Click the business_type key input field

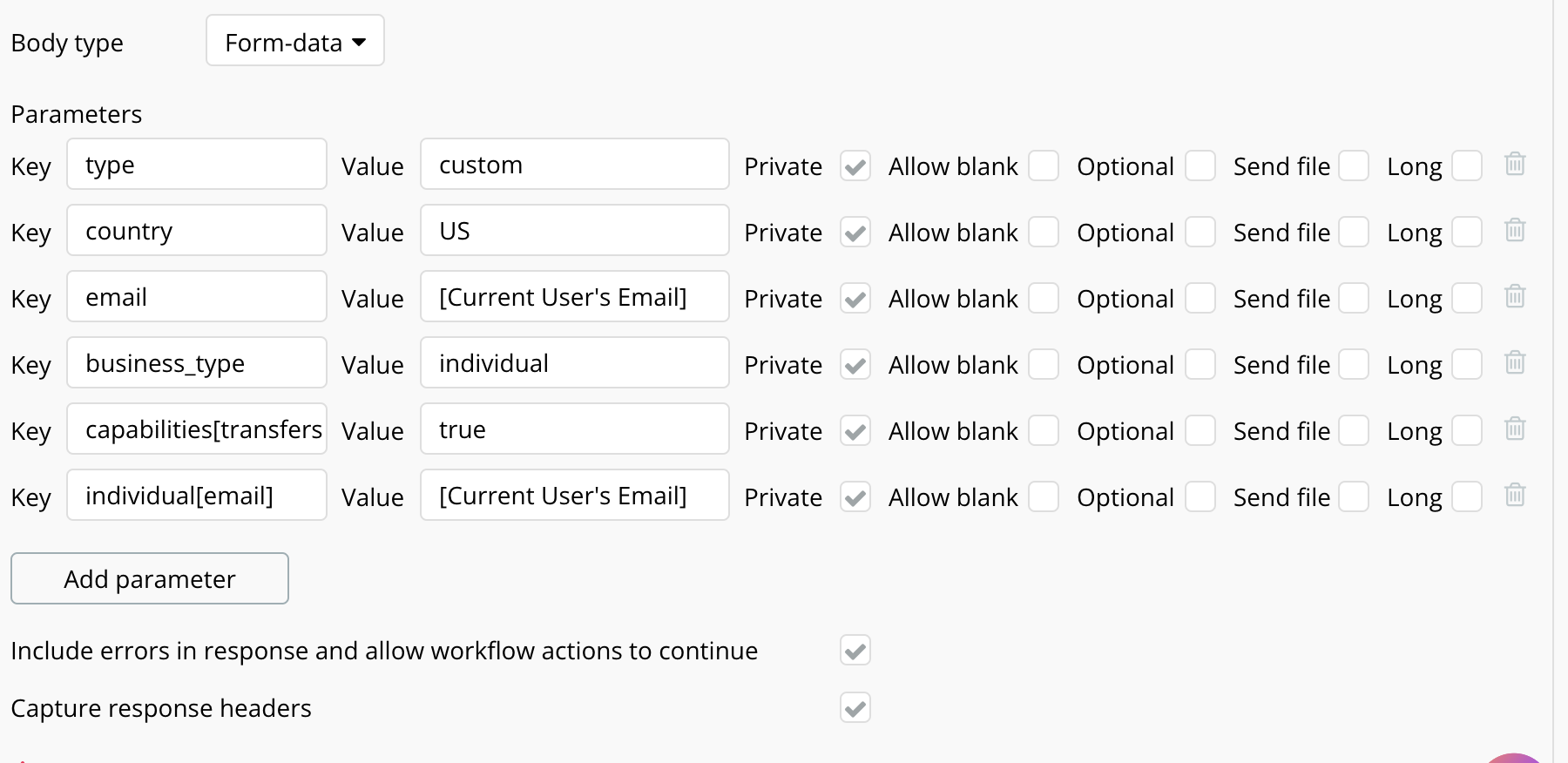[197, 363]
